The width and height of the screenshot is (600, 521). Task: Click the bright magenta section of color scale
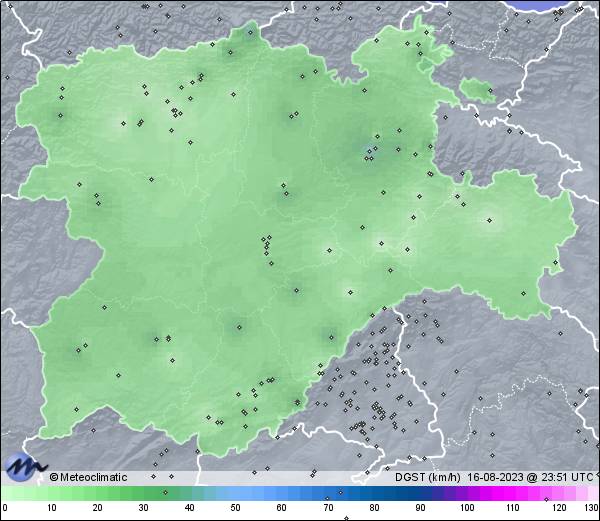point(505,493)
